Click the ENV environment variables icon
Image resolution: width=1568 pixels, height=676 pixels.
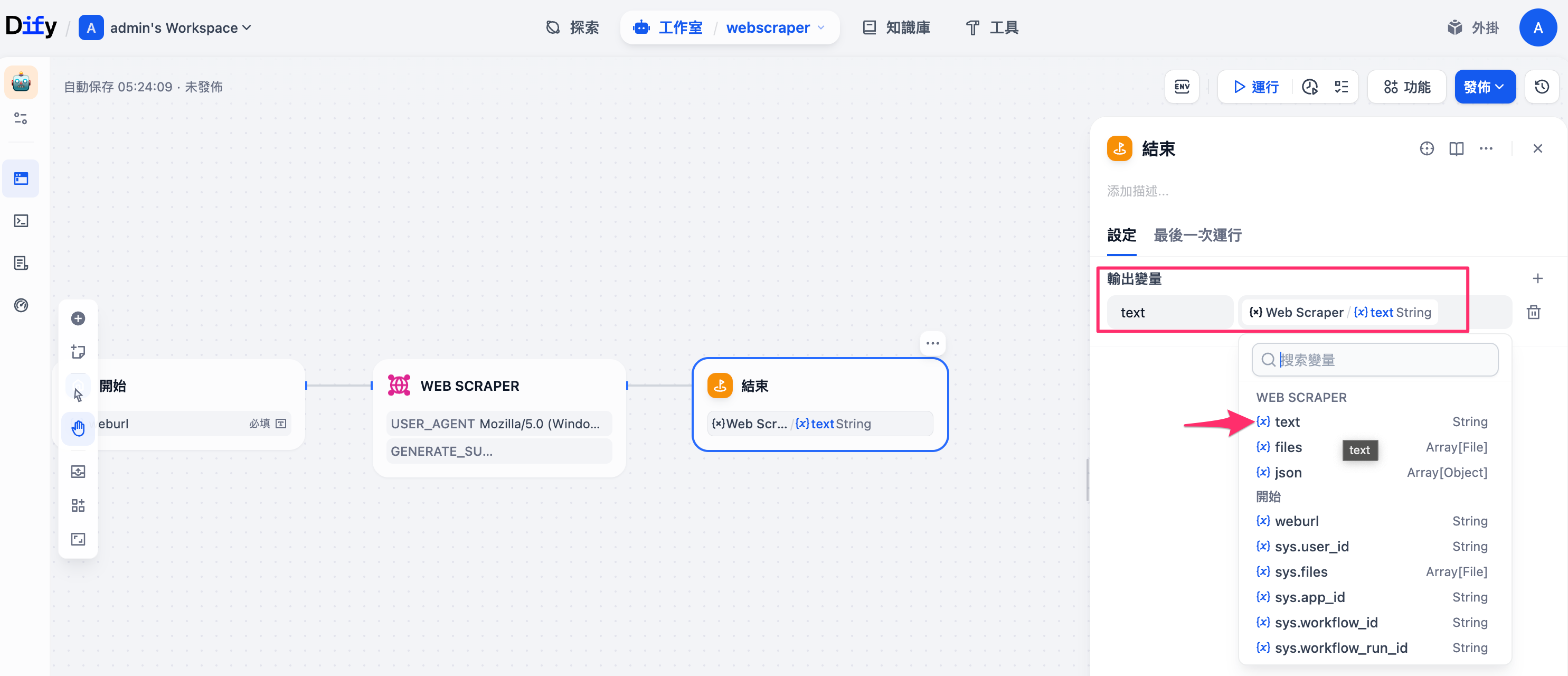point(1182,87)
